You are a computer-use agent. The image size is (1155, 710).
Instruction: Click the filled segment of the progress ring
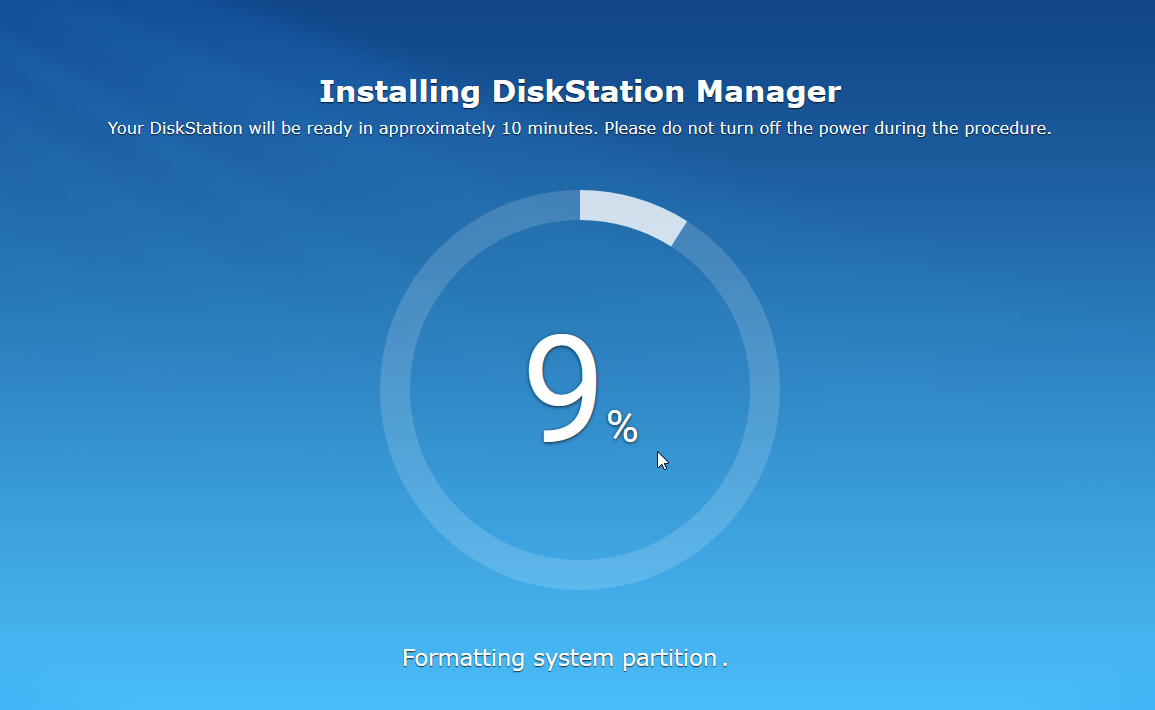630,213
